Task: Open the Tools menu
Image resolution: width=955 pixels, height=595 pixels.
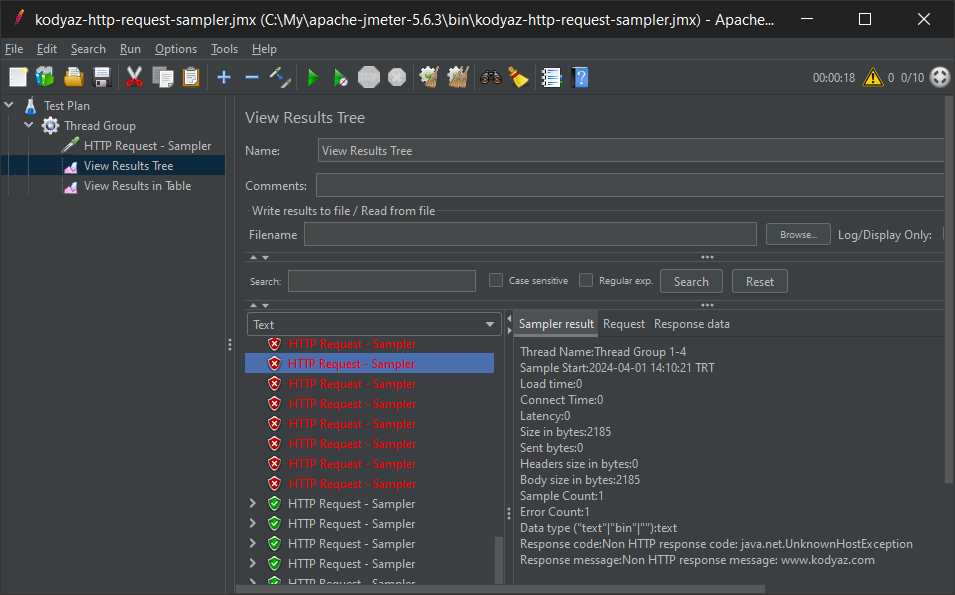Action: [x=224, y=49]
